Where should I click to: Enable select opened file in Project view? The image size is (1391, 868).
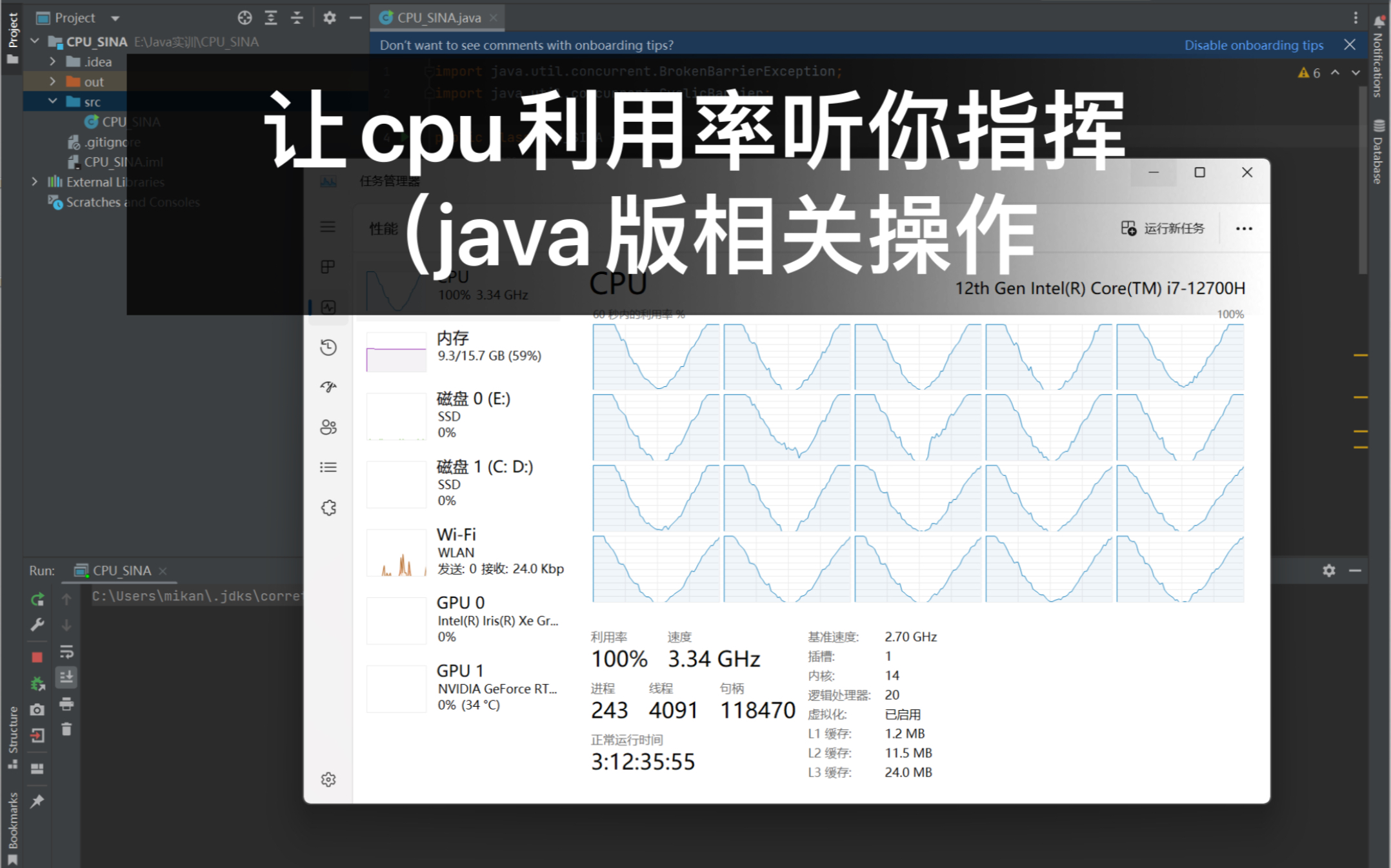point(245,17)
